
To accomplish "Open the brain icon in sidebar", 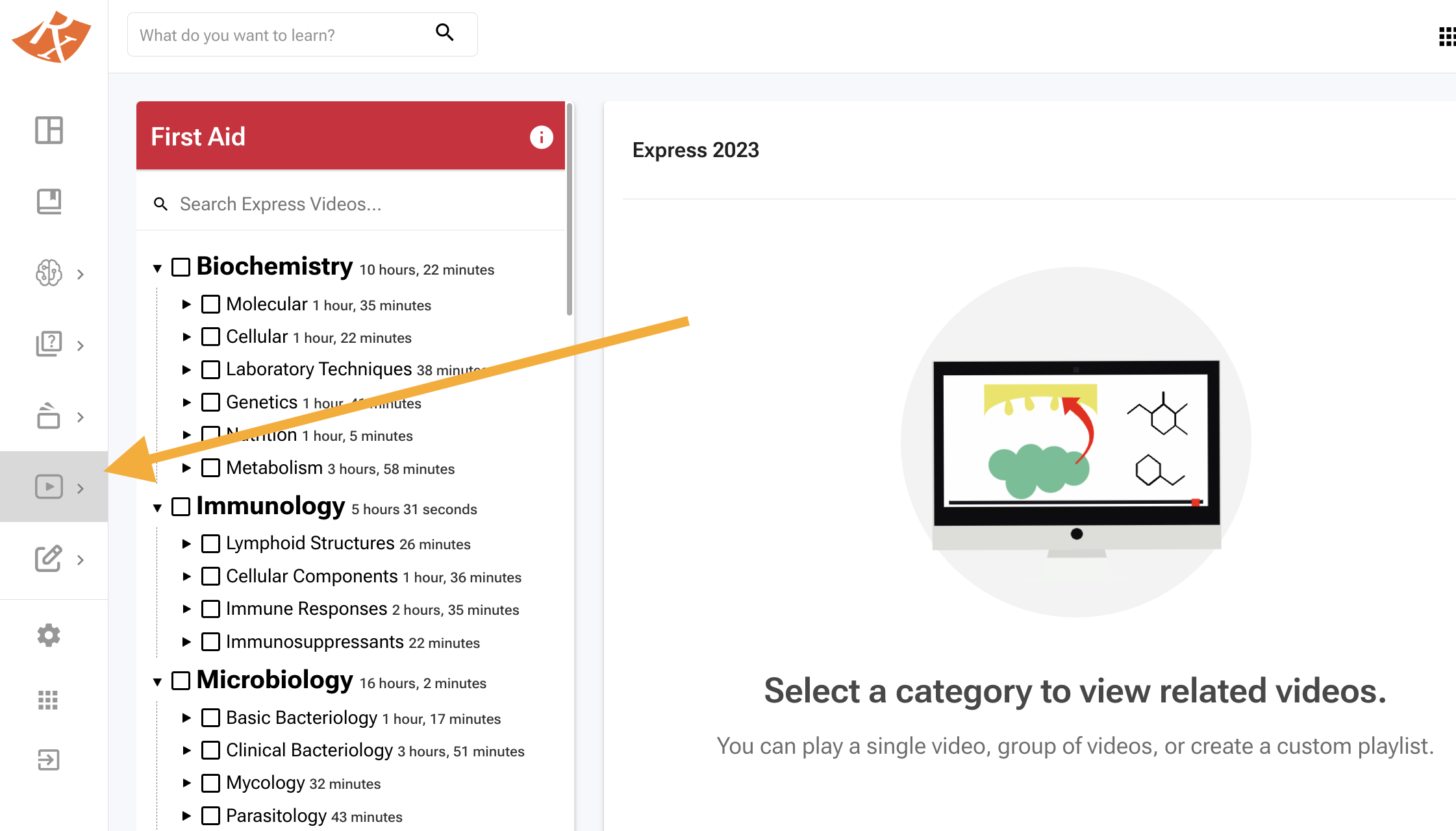I will [49, 273].
